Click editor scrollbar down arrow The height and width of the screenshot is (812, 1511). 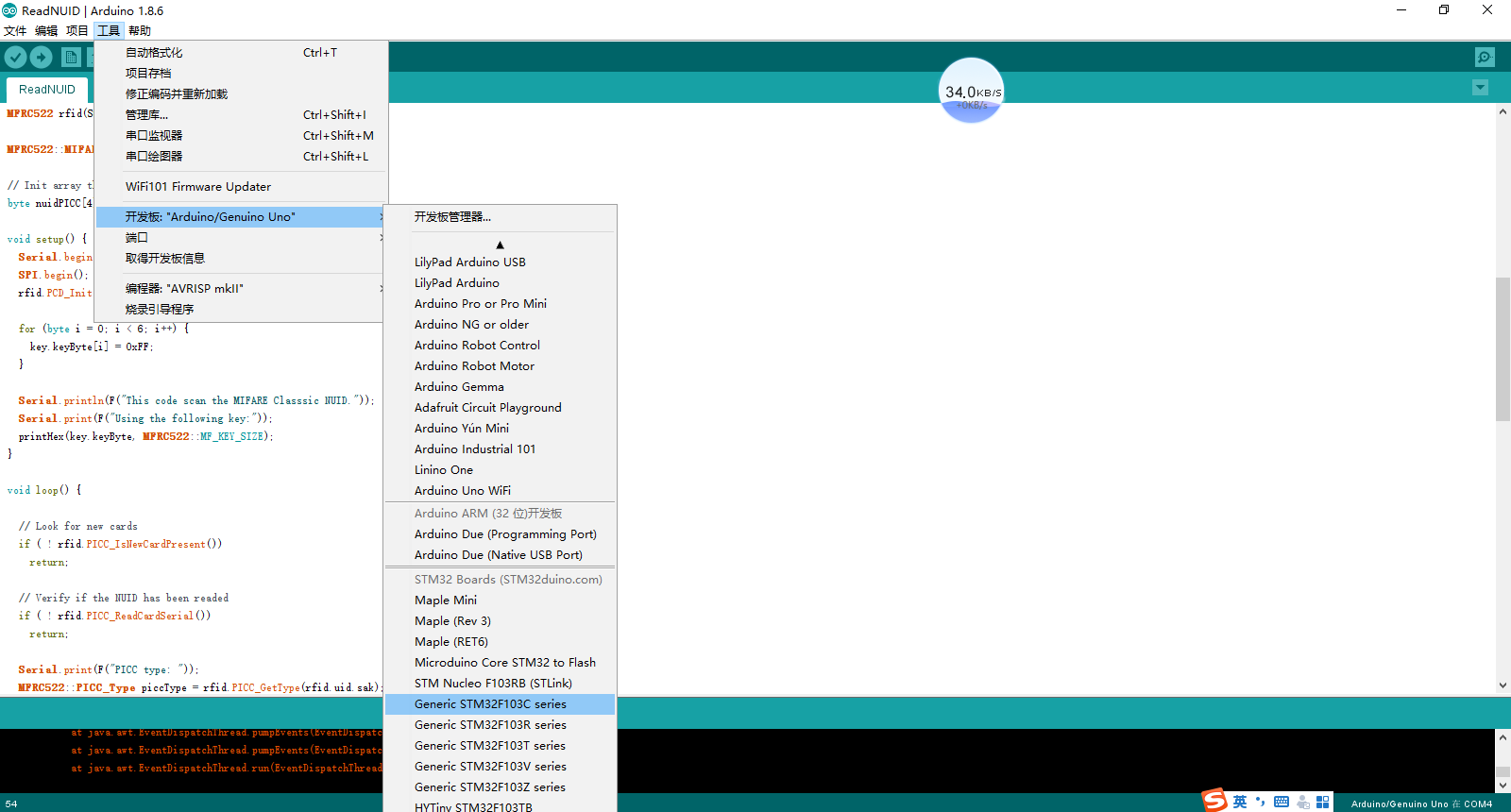[x=1503, y=685]
